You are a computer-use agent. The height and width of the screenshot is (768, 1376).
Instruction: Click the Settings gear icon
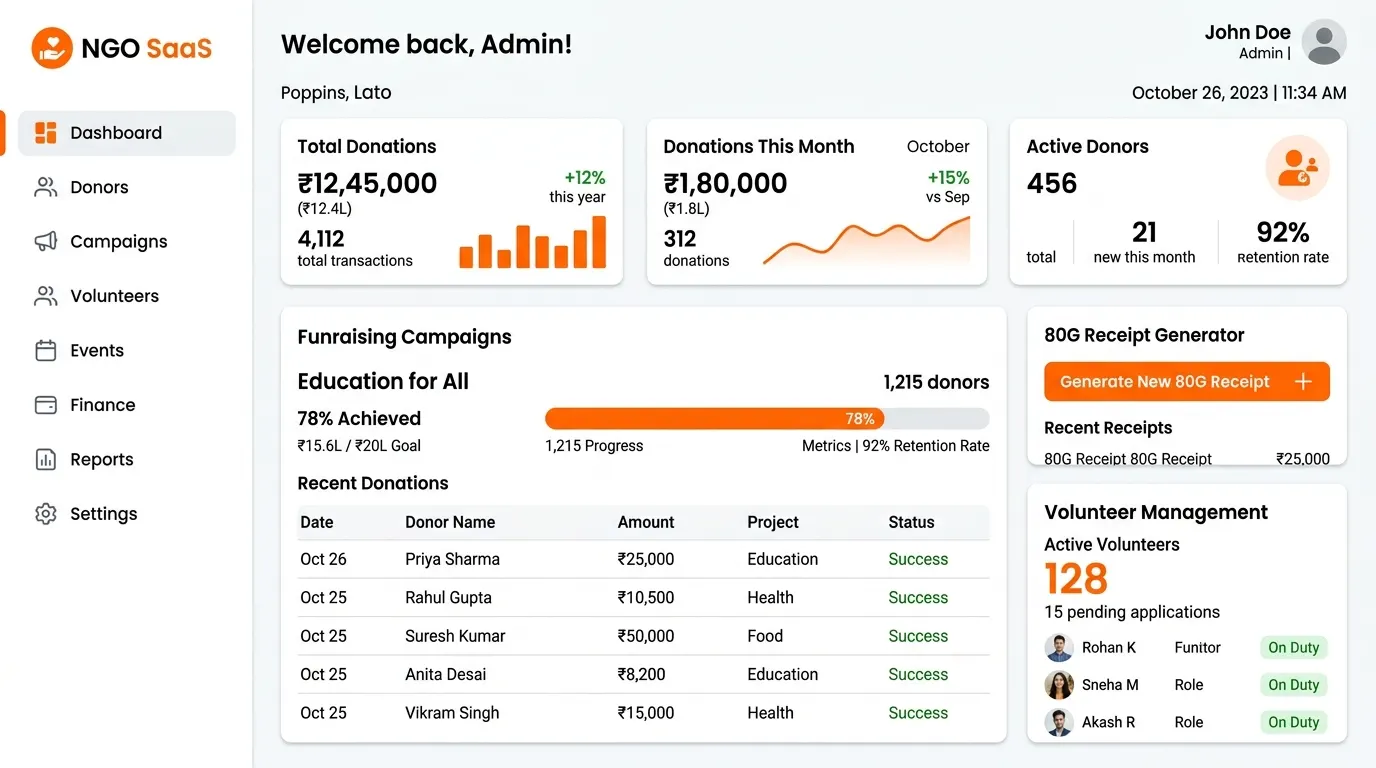(46, 514)
